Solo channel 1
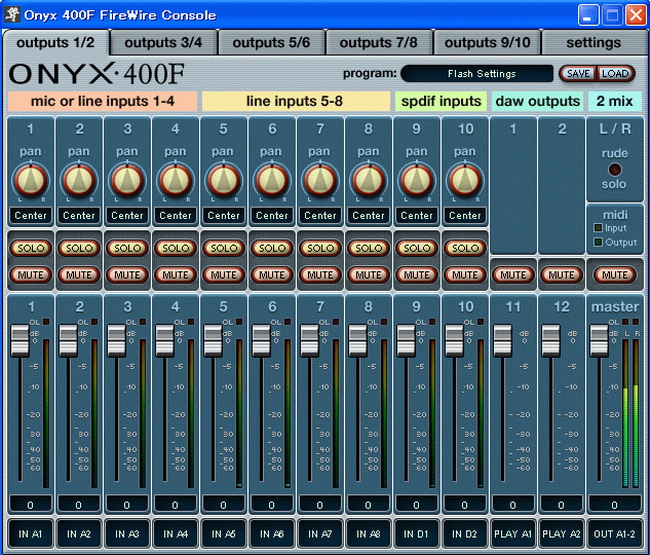Viewport: 650px width, 555px height. pyautogui.click(x=31, y=248)
